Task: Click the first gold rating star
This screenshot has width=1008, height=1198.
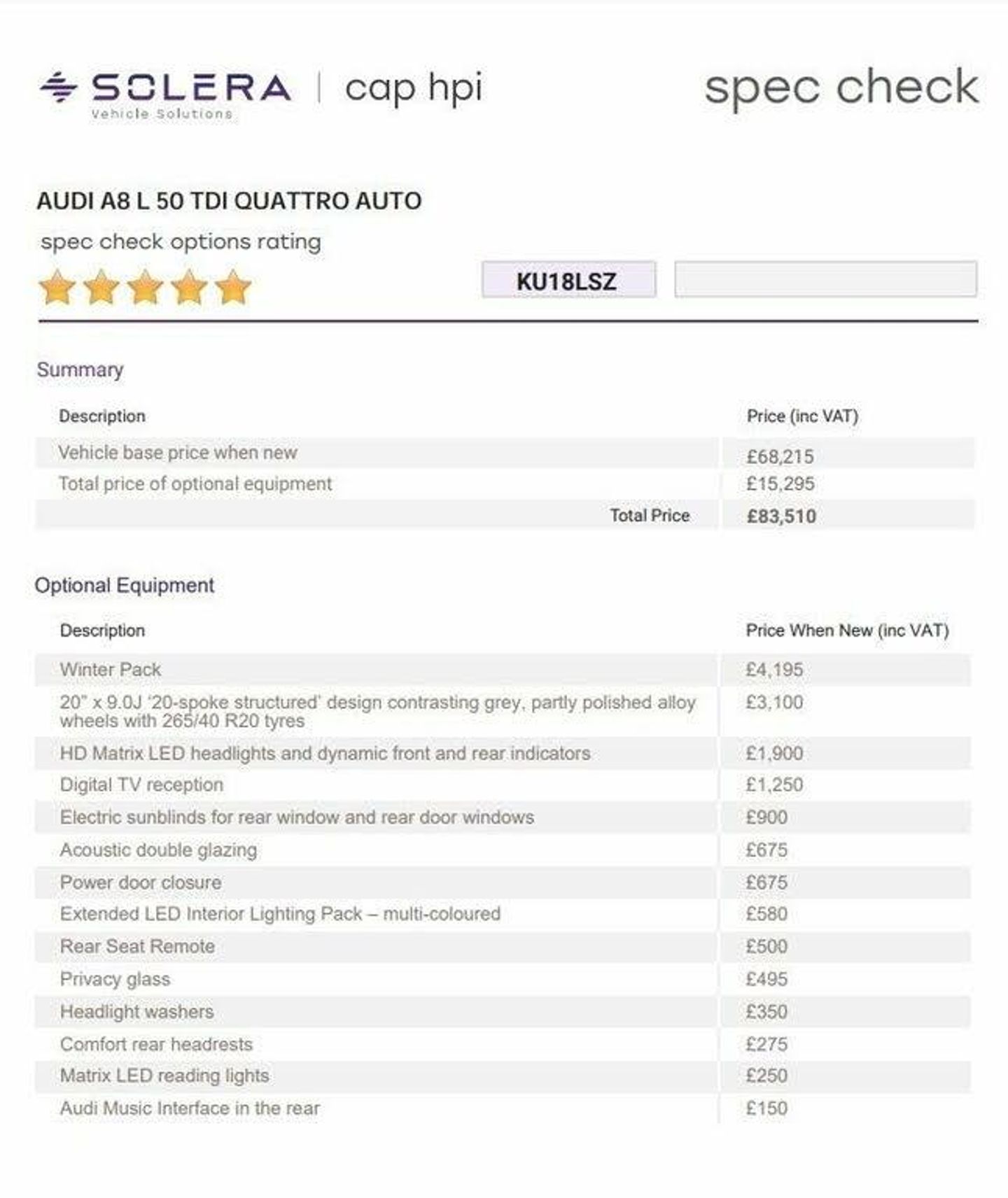Action: click(x=57, y=288)
